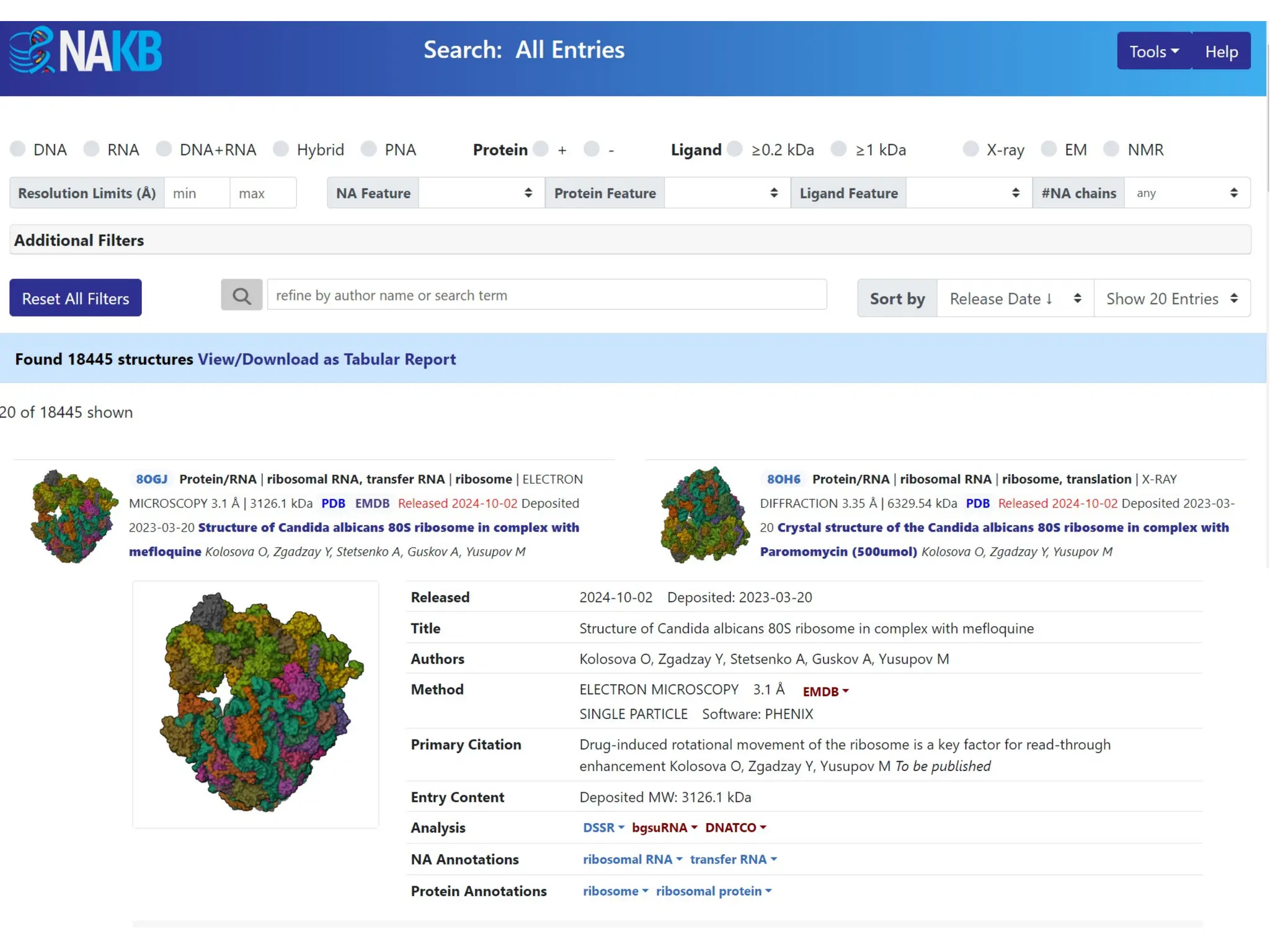Open the #NA chains dropdown
1270x952 pixels.
coord(1186,193)
